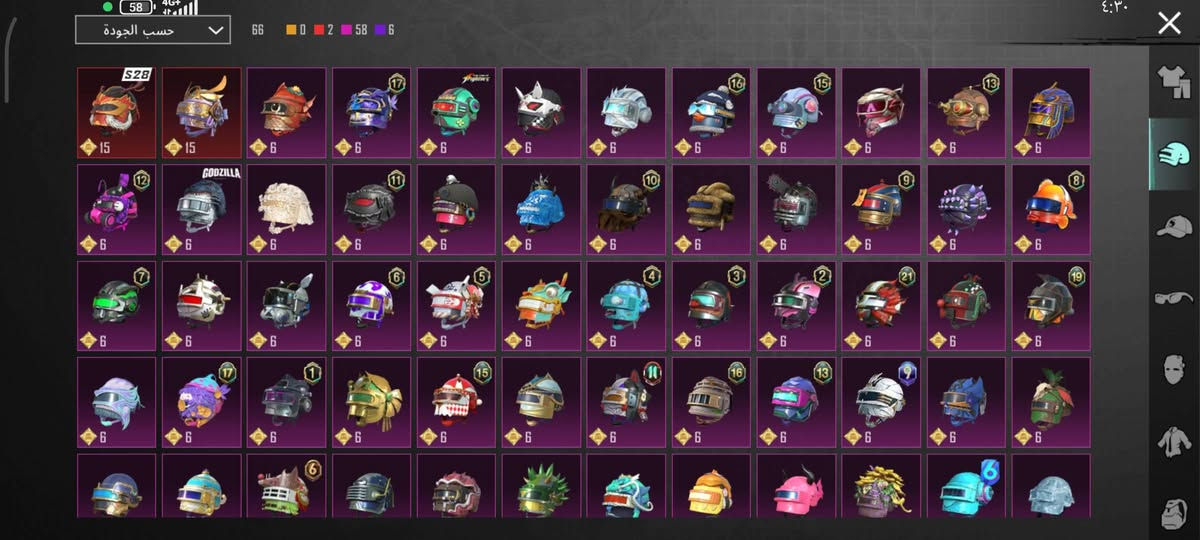
Task: Select the red samurai helmet numbered 21
Action: (x=881, y=306)
